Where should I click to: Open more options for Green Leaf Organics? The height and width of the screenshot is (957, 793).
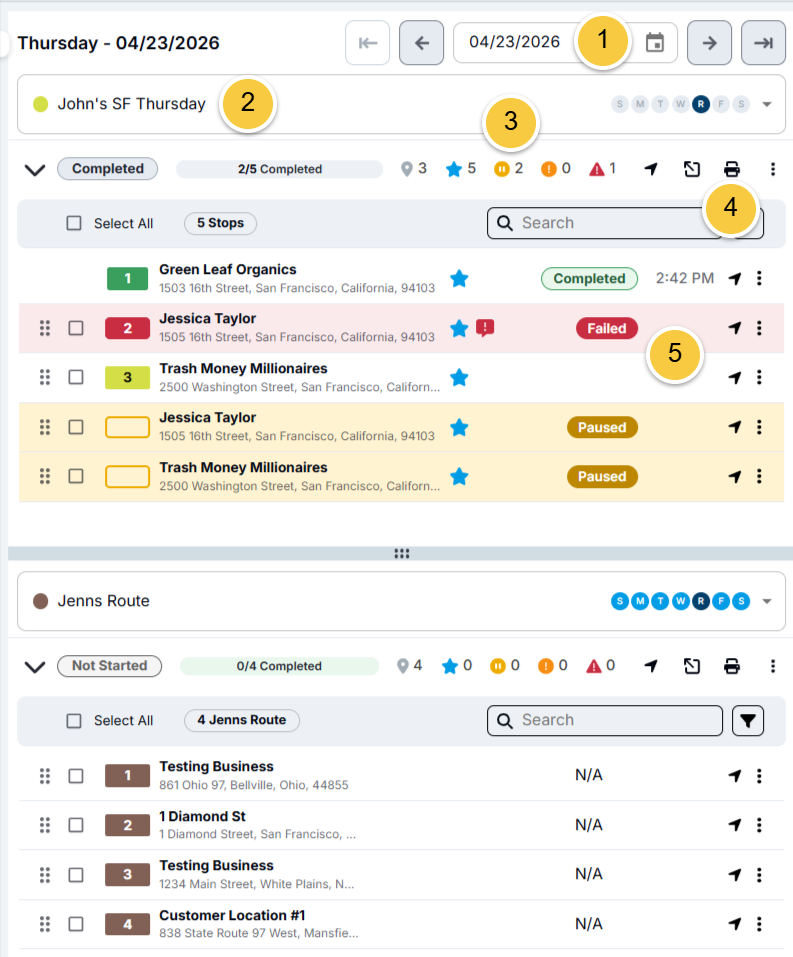(759, 278)
